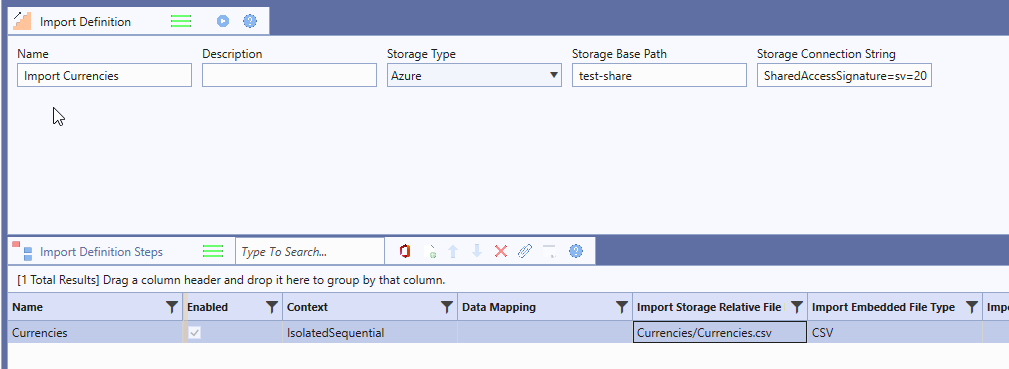Open filter on the Context column
Image resolution: width=1009 pixels, height=369 pixels.
(x=447, y=307)
